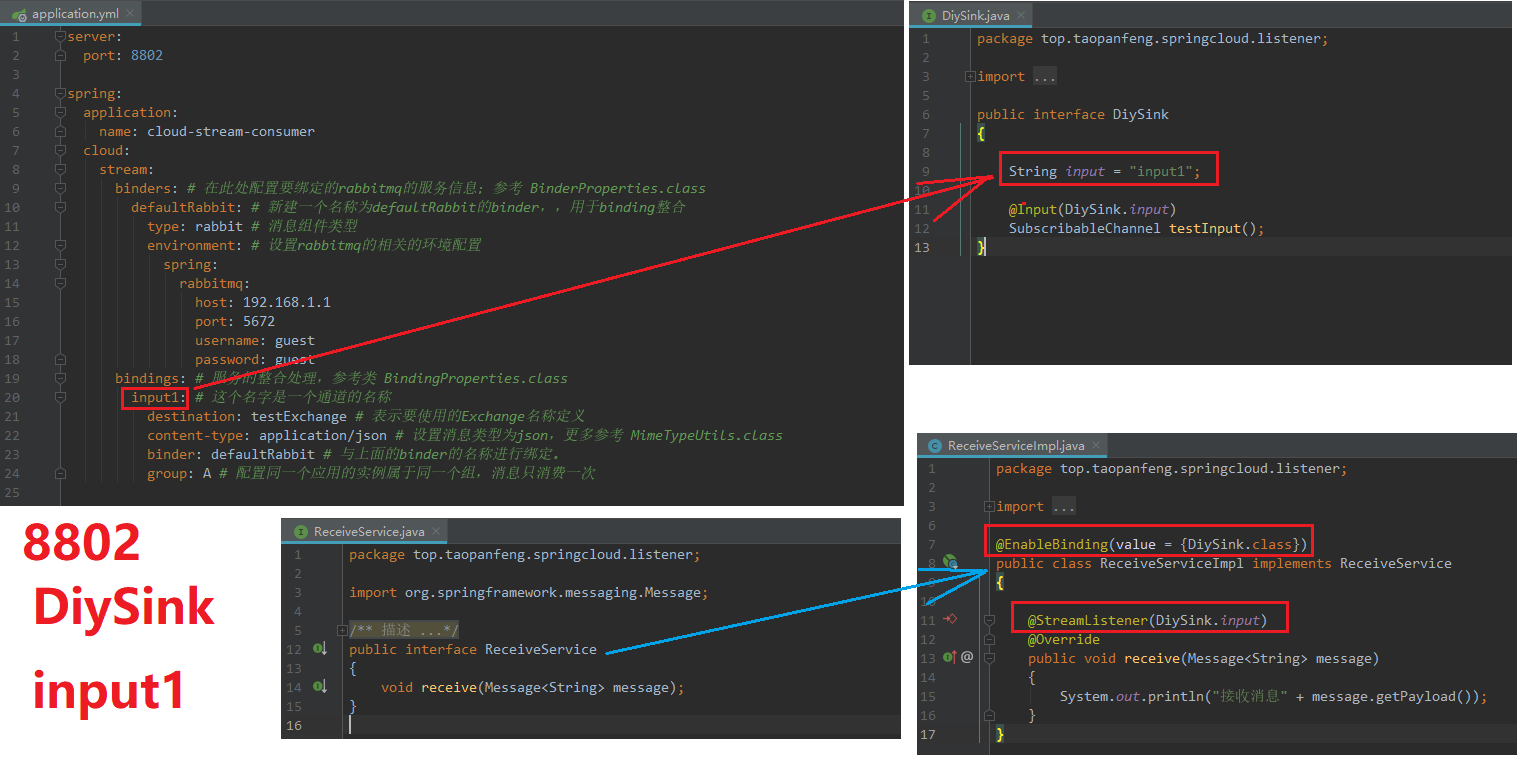
Task: Click line number 9 in DiySink.java gutter
Action: (925, 172)
